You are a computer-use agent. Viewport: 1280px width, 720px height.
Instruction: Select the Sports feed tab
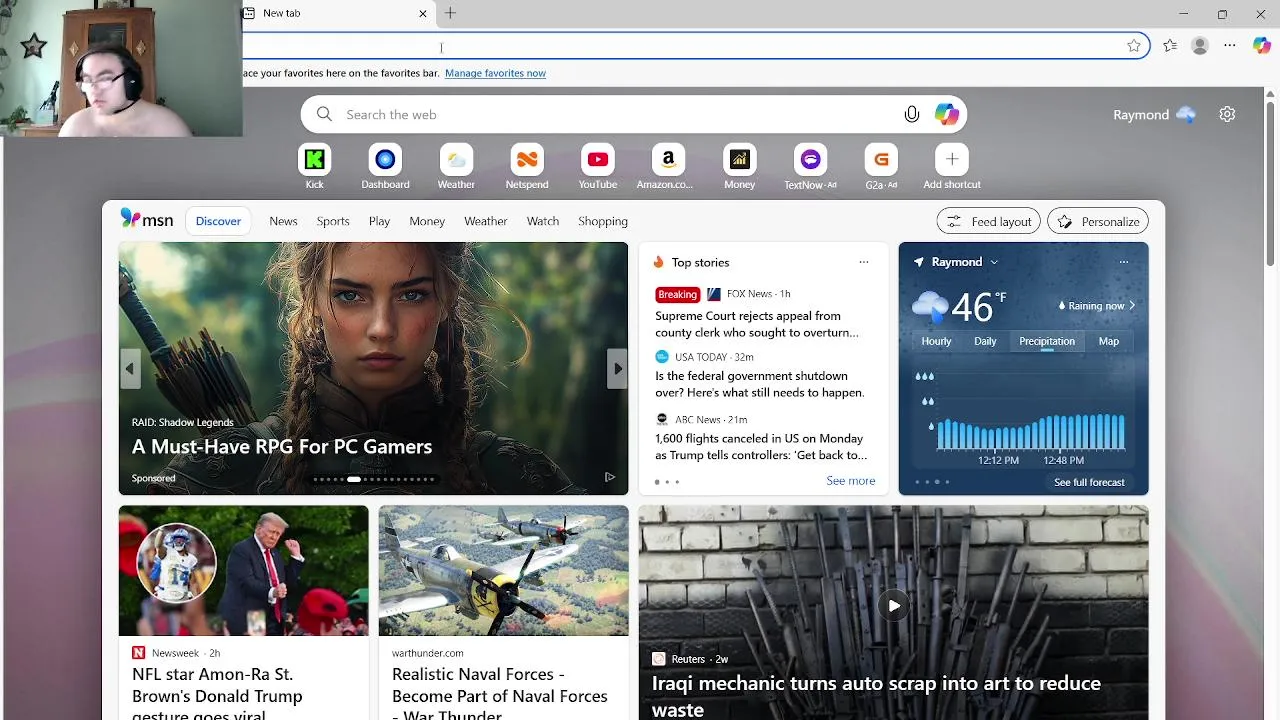tap(333, 221)
